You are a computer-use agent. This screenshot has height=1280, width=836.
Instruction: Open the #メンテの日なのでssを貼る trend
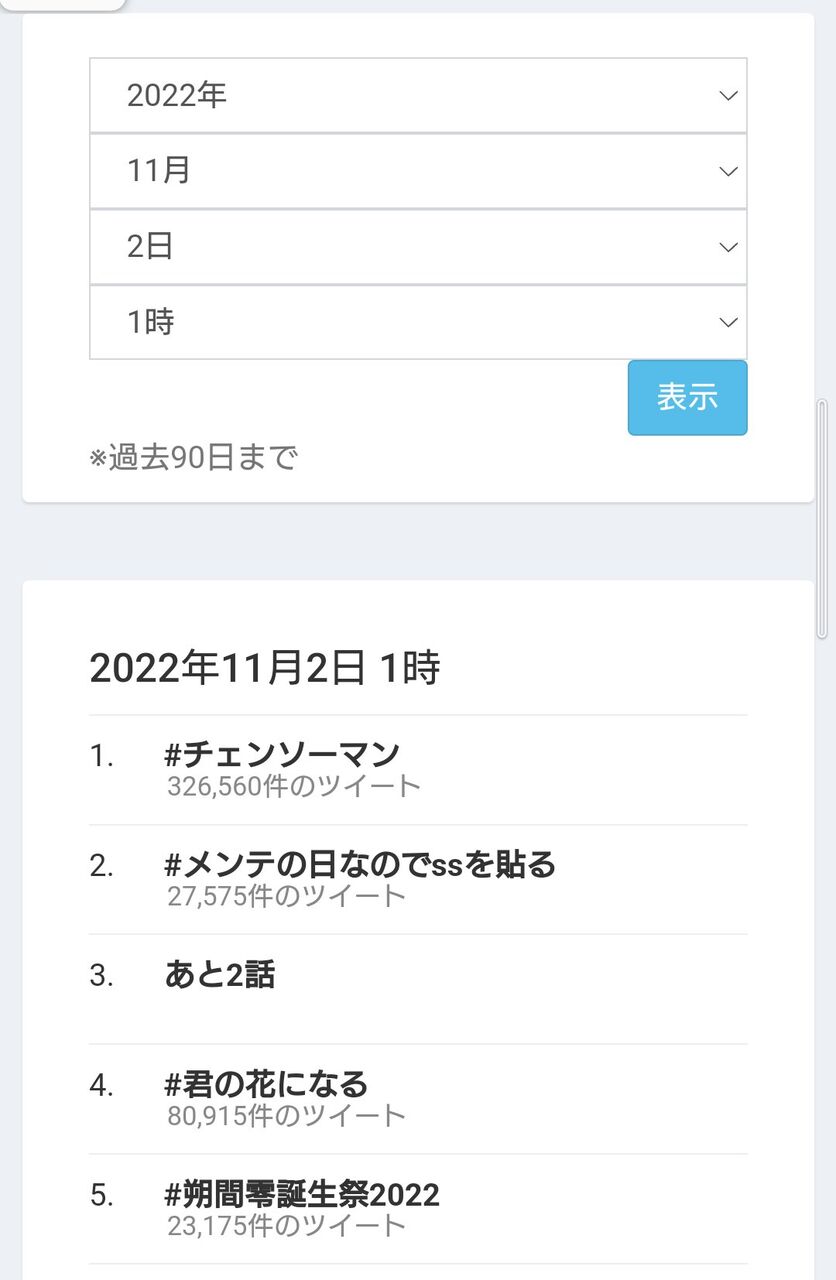click(360, 864)
